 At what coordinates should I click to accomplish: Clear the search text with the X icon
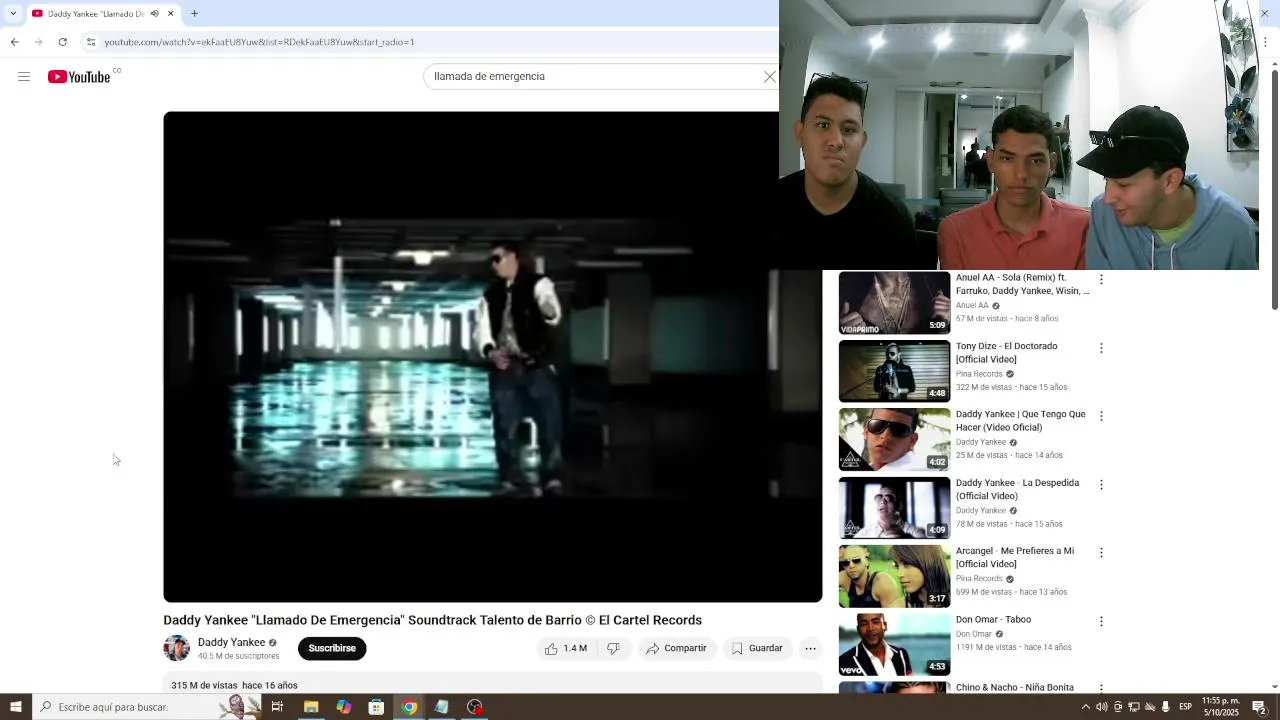[x=769, y=76]
